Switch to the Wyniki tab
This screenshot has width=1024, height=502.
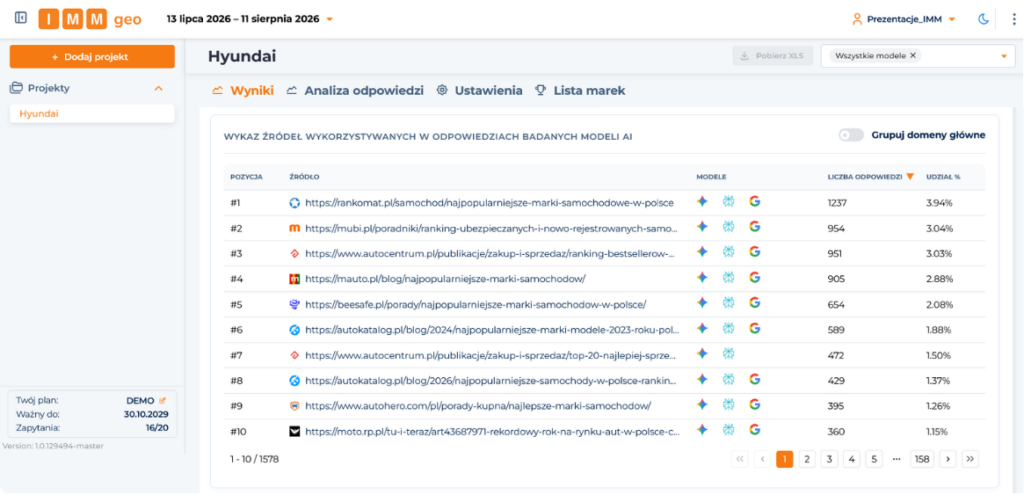pos(243,91)
